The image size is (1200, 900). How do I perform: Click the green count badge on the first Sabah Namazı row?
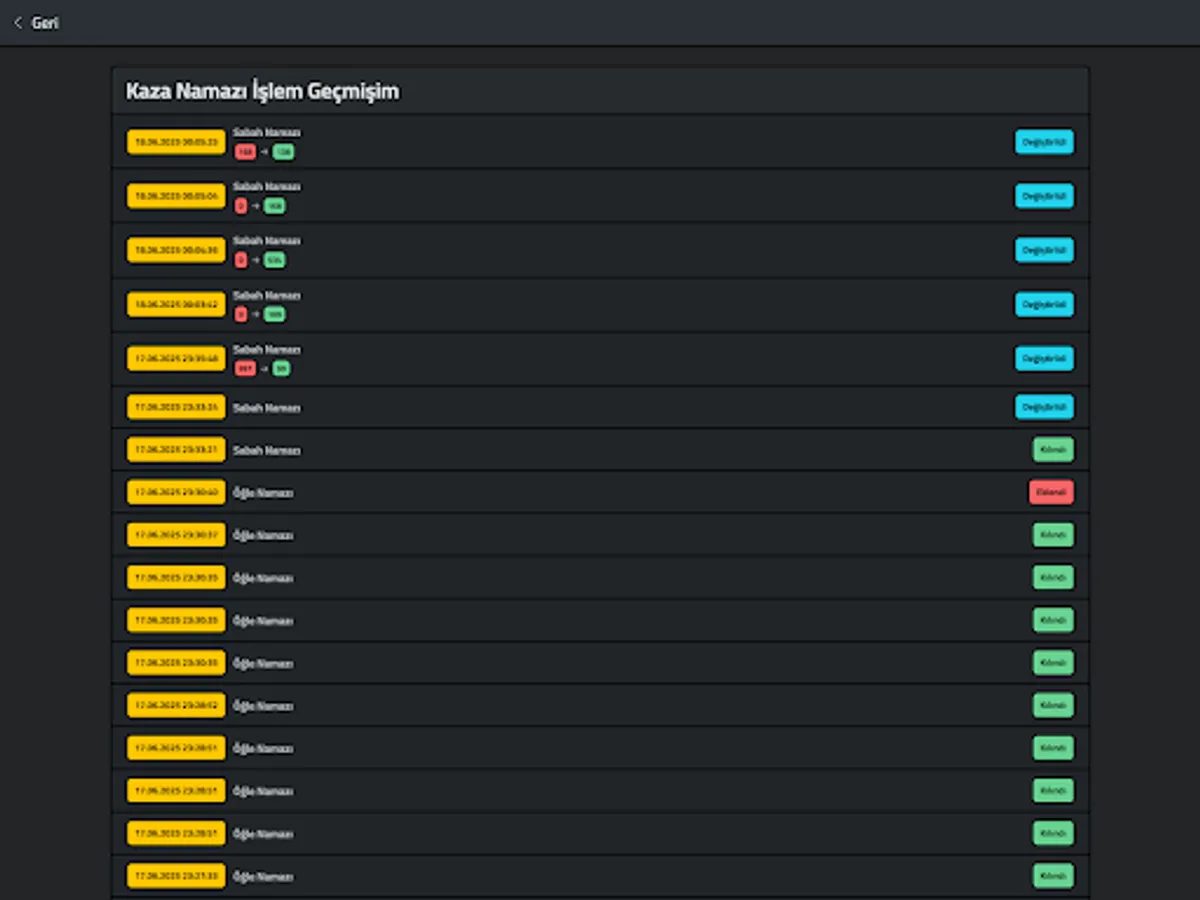[282, 152]
